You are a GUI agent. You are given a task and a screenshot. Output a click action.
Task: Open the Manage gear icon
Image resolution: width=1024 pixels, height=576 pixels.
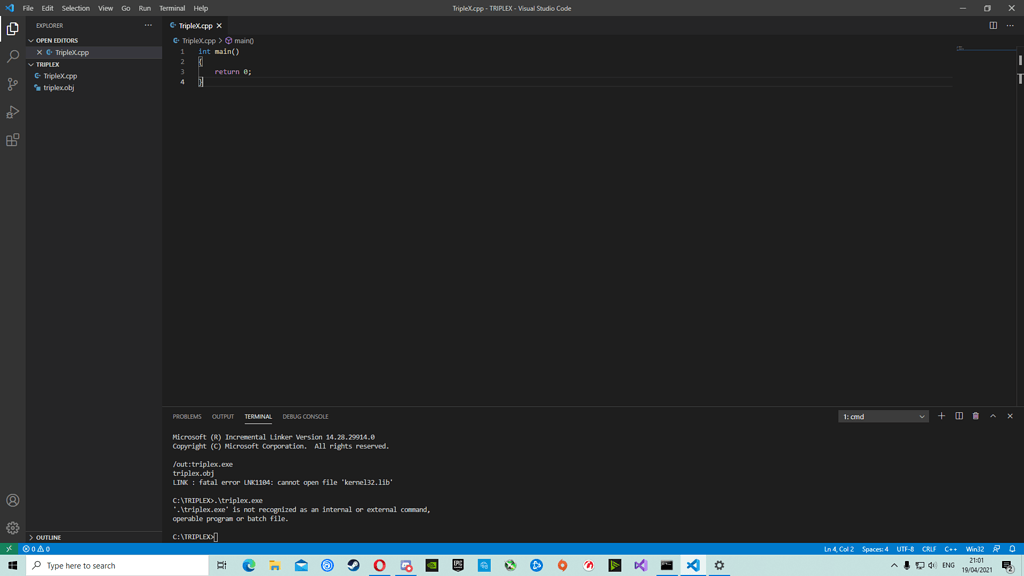pyautogui.click(x=12, y=527)
